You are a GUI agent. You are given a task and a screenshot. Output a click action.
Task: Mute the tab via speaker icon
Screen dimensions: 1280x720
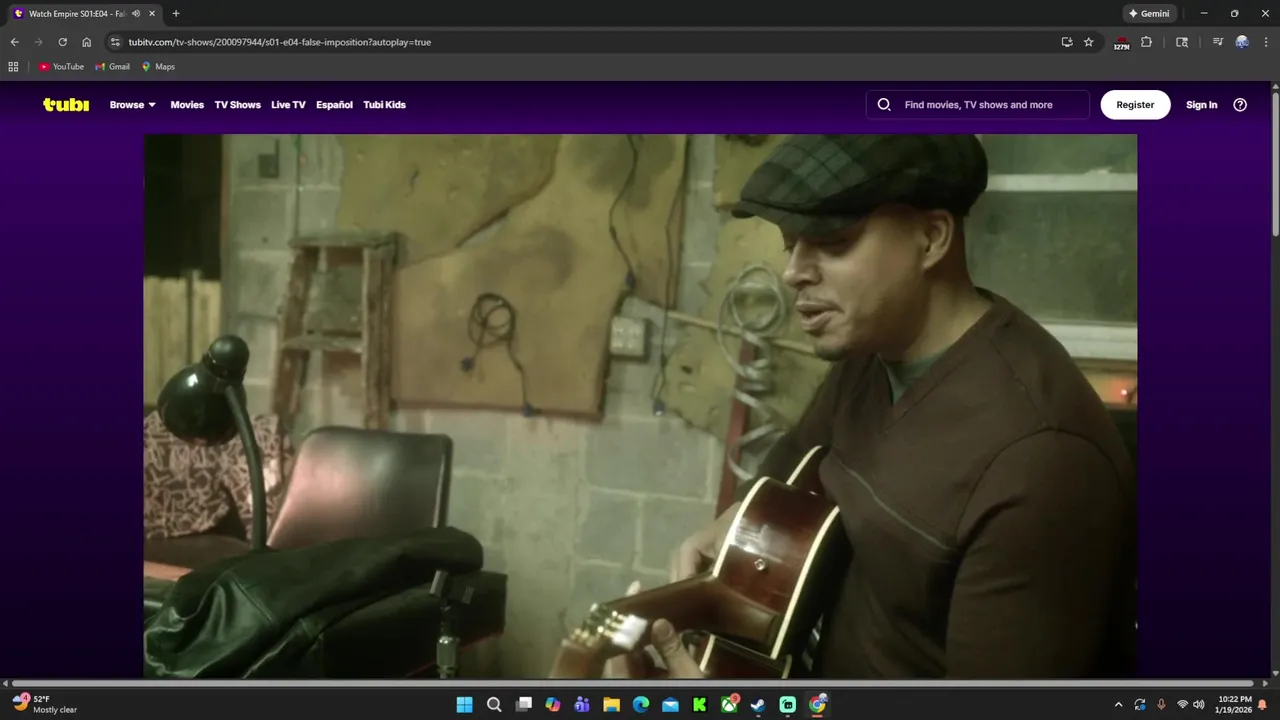pos(136,14)
